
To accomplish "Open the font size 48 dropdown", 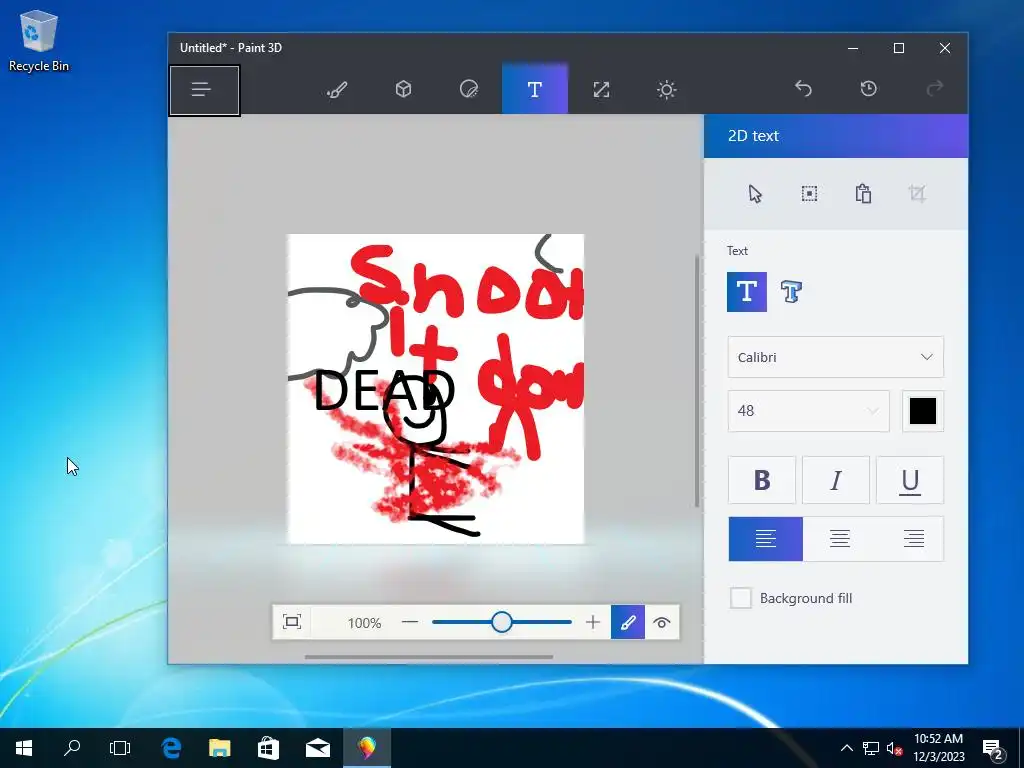I will click(x=808, y=411).
